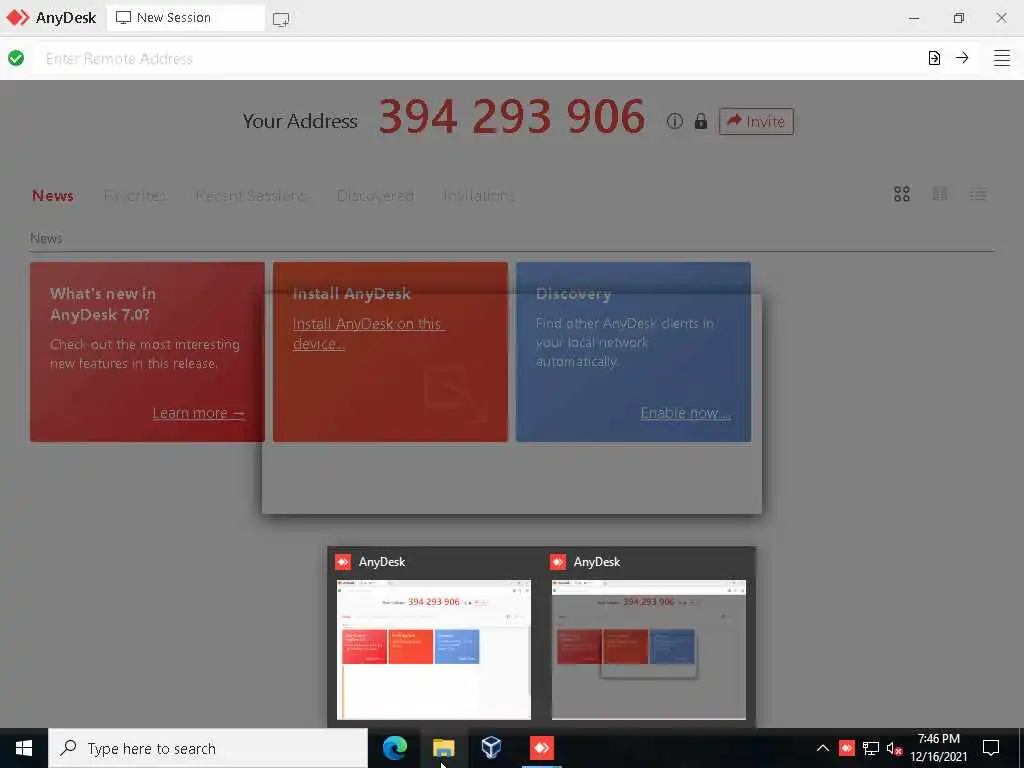Open the VirtualBox cube icon in the taskbar

(491, 748)
